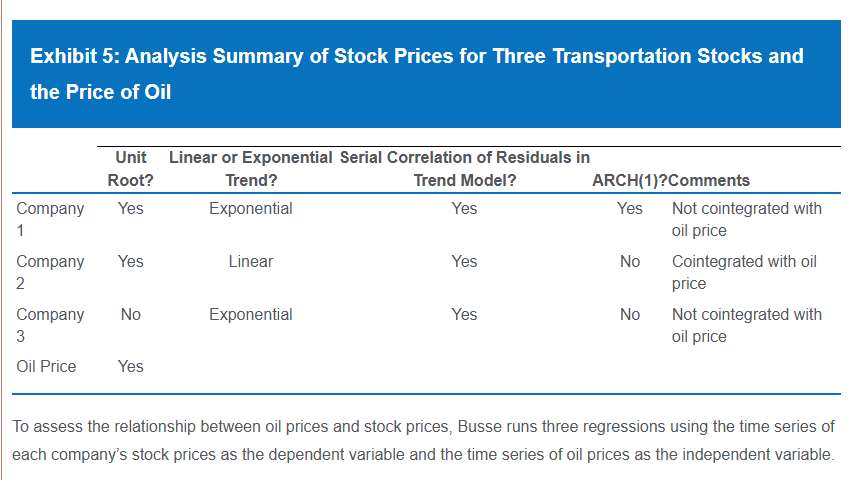This screenshot has height=480, width=851.
Task: Select the "Company 1" row label
Action: point(50,219)
